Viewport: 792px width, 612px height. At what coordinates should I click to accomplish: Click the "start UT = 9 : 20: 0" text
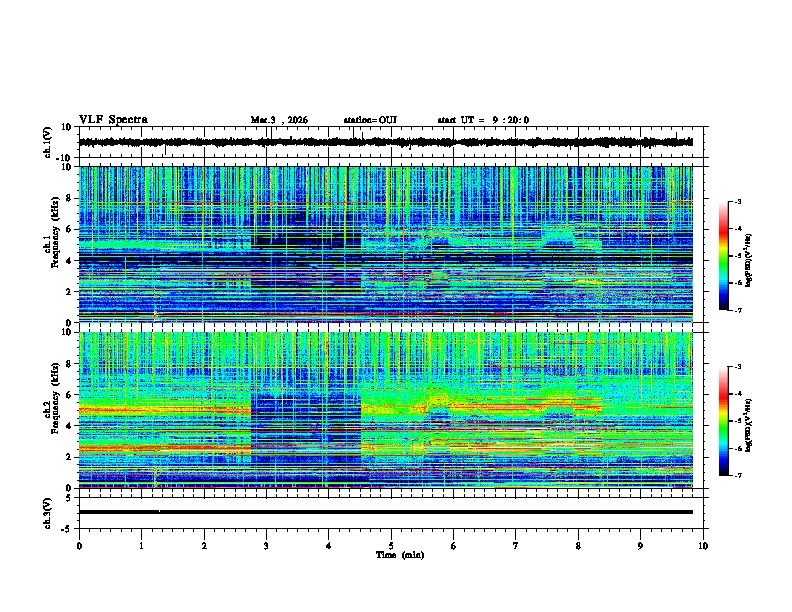[483, 120]
